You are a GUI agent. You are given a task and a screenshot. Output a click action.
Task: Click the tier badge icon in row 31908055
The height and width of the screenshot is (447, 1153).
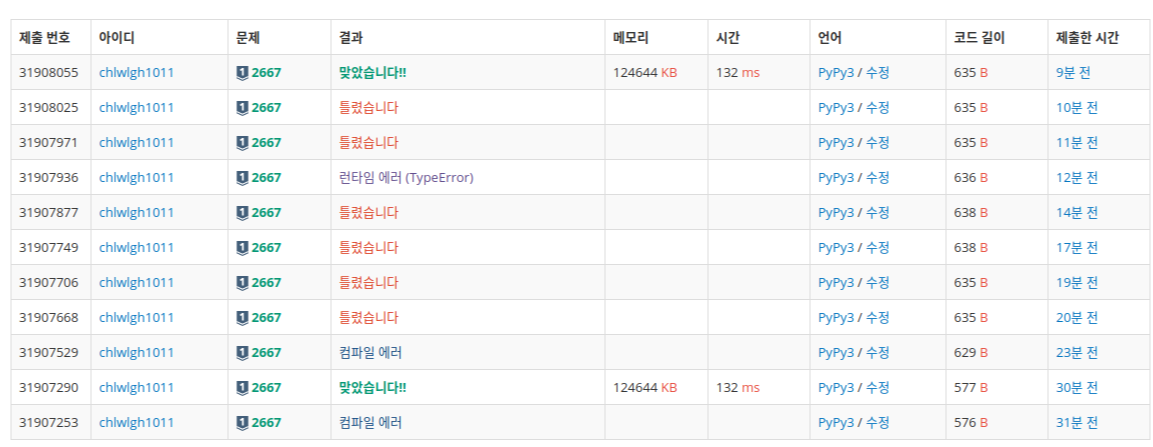[242, 72]
